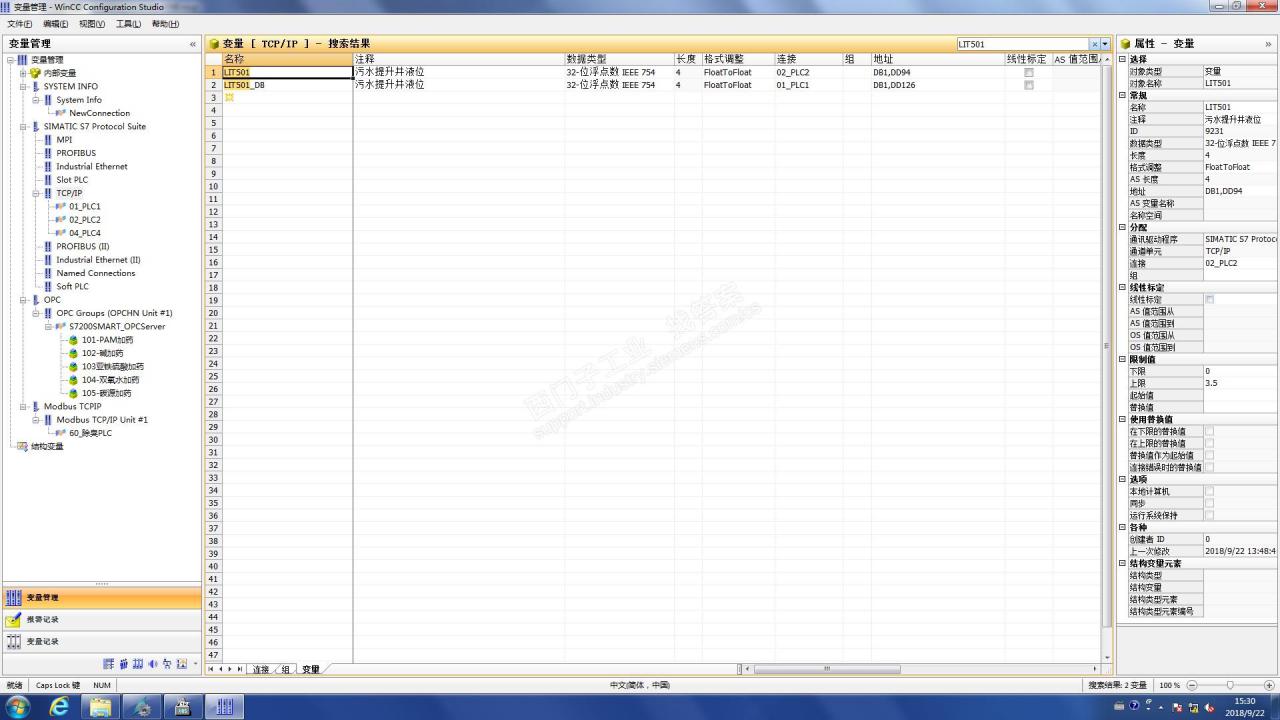Select the 内部变量 node icon
The width and height of the screenshot is (1280, 720).
[36, 73]
